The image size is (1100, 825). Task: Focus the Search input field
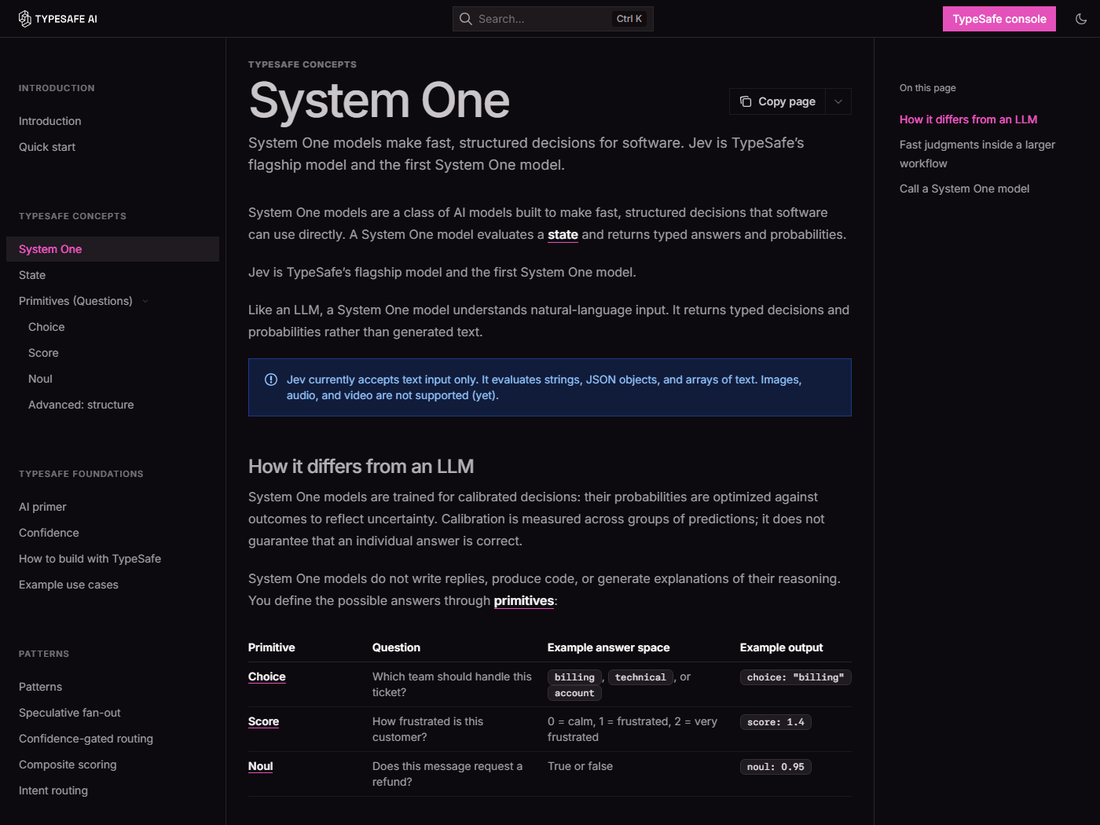(x=553, y=19)
